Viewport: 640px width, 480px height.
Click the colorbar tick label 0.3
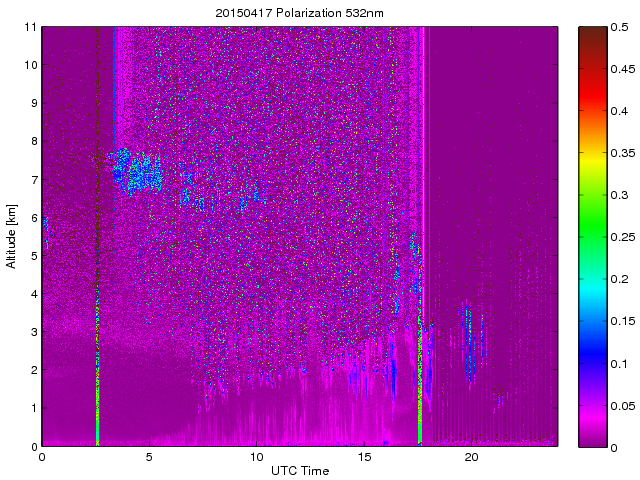pos(619,195)
